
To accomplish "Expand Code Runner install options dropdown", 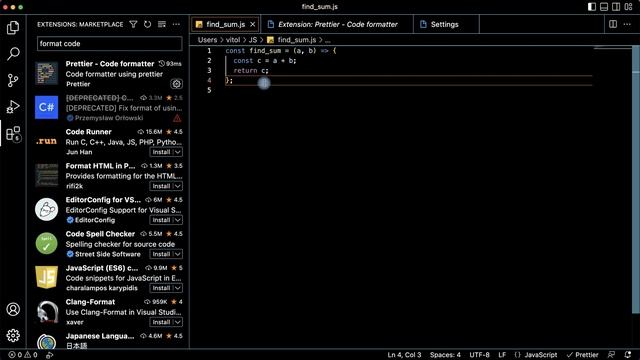I will coord(178,152).
